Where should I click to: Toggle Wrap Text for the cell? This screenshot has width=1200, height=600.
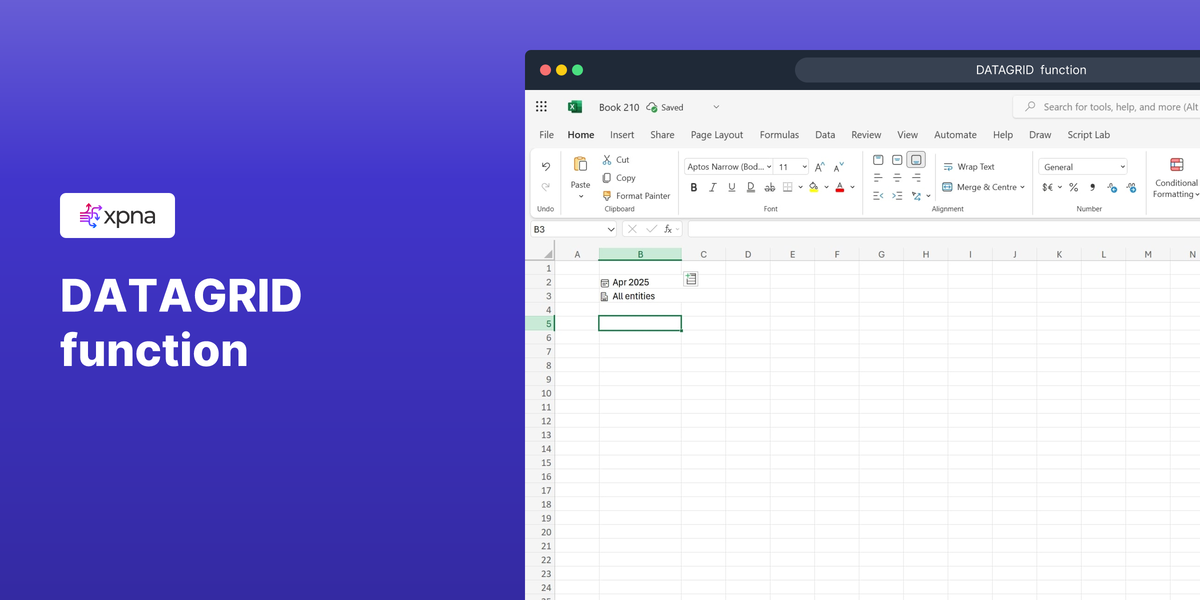(x=968, y=167)
